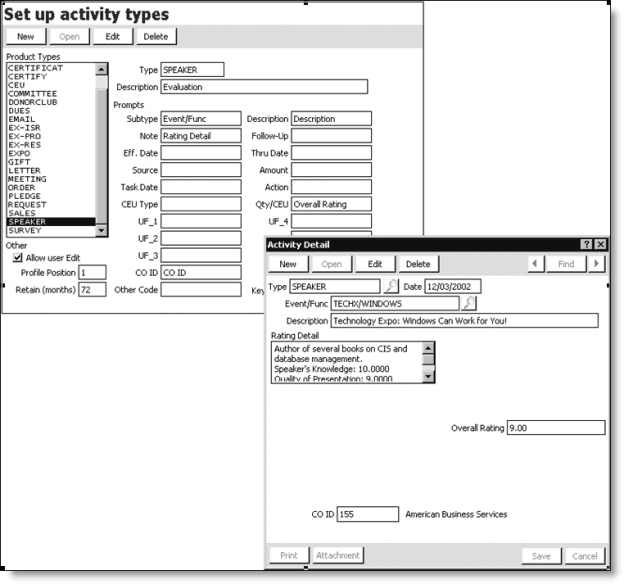Click the Print button
624x584 pixels.
[x=289, y=555]
